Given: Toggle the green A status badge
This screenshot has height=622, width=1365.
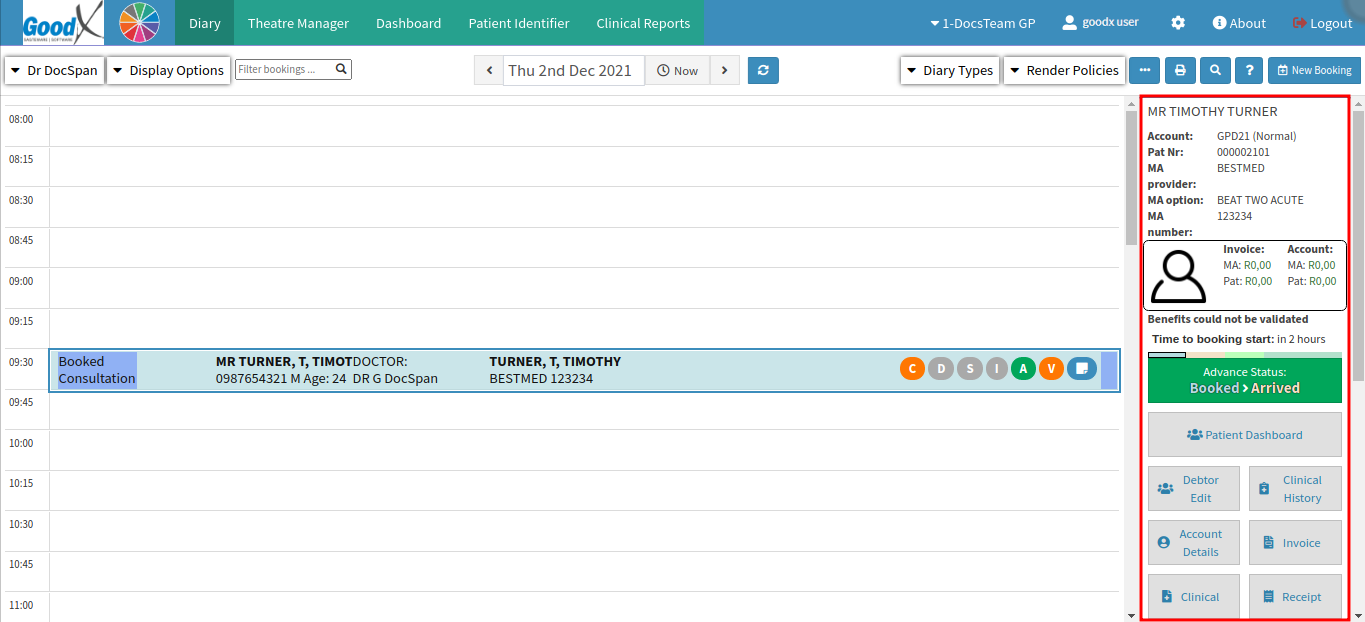Looking at the screenshot, I should [x=1024, y=369].
